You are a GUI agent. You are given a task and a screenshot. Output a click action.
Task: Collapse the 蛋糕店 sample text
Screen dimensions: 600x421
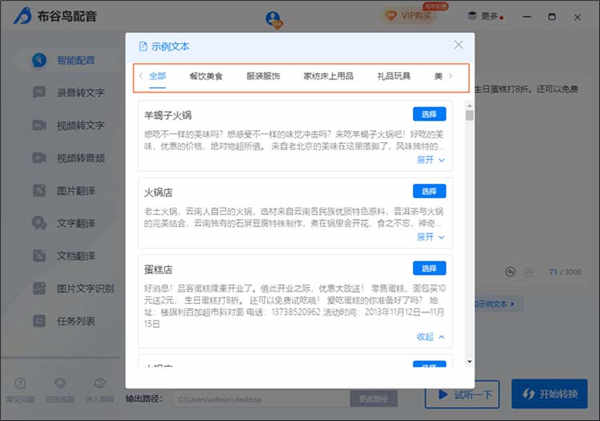pyautogui.click(x=430, y=337)
